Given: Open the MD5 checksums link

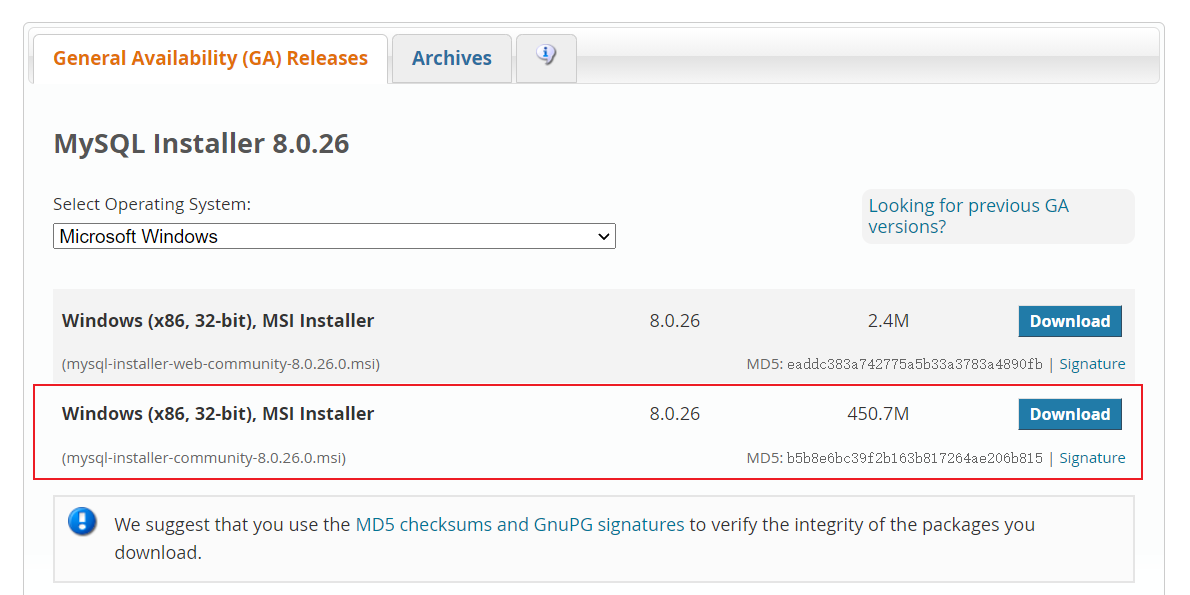Looking at the screenshot, I should click(x=421, y=524).
